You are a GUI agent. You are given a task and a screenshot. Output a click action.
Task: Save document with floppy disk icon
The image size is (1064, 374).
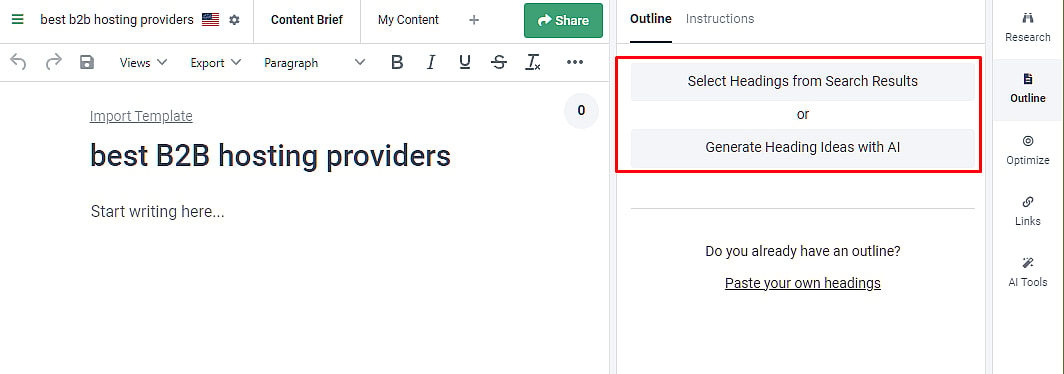(87, 62)
